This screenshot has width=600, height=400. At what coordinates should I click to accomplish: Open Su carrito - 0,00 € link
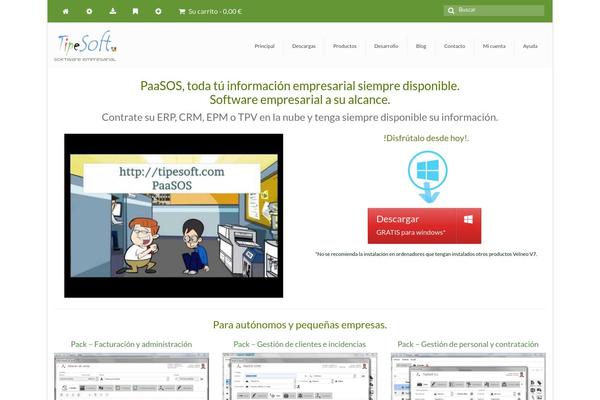(210, 11)
